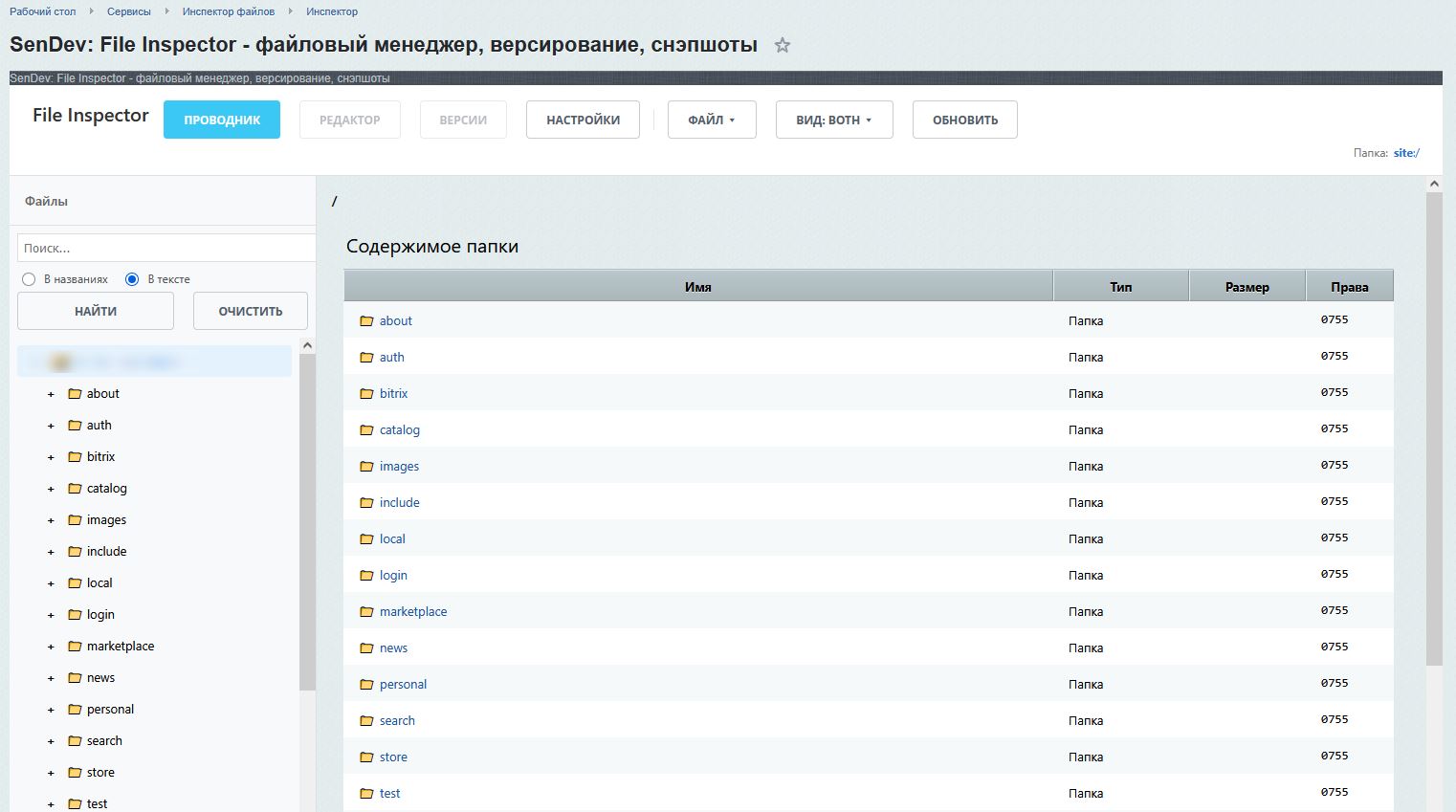The width and height of the screenshot is (1456, 812).
Task: Click the folder icon next to "news" row
Action: (x=366, y=647)
